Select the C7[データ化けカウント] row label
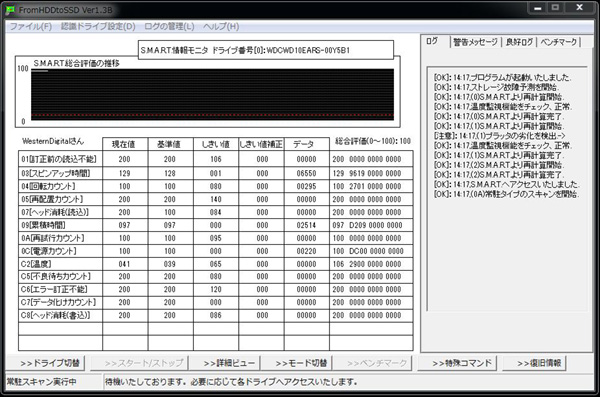Viewport: 600px width, 397px height. tap(60, 302)
